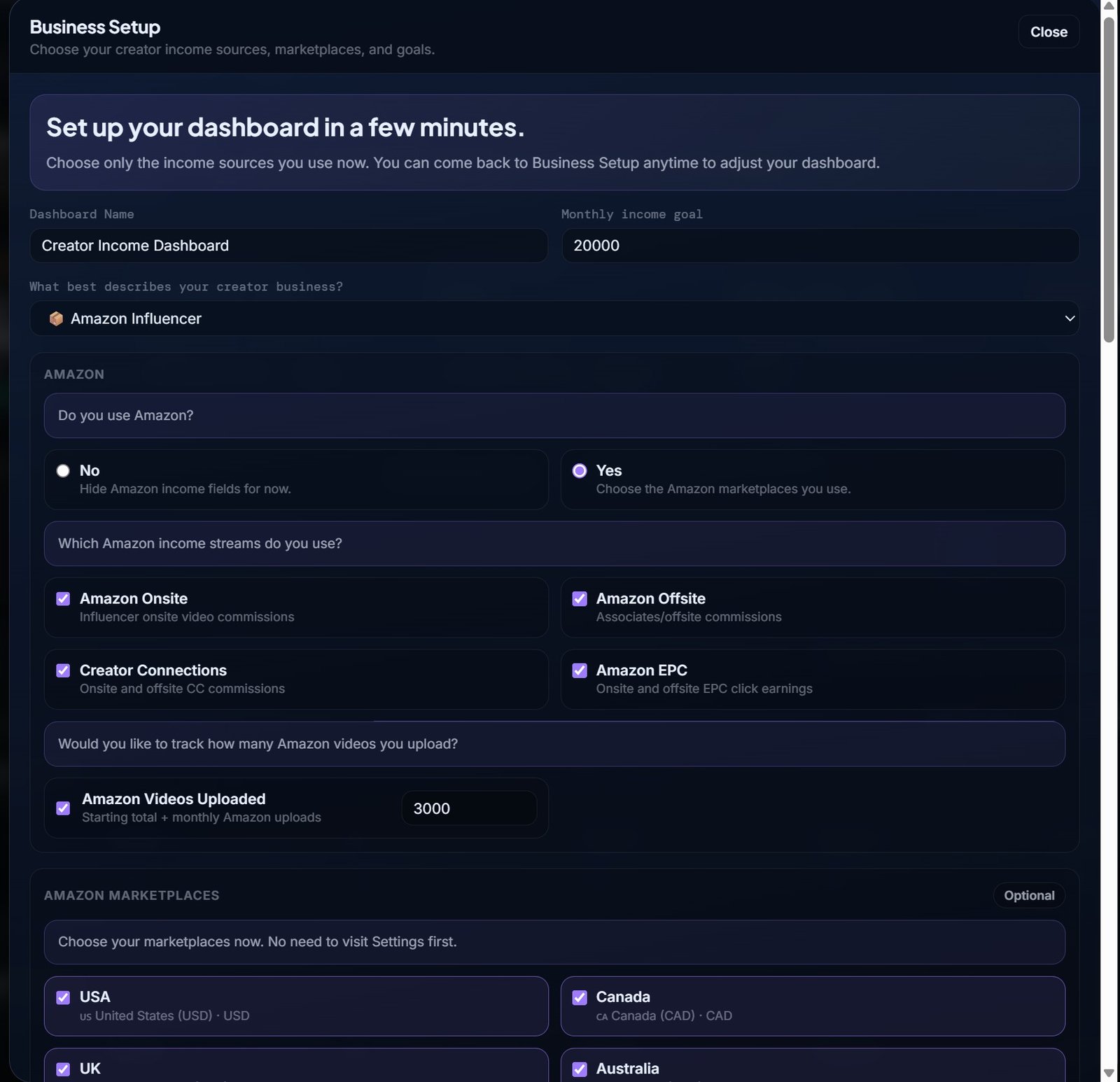1120x1082 pixels.
Task: Uncheck the Amazon Offsite checkbox
Action: click(x=580, y=599)
